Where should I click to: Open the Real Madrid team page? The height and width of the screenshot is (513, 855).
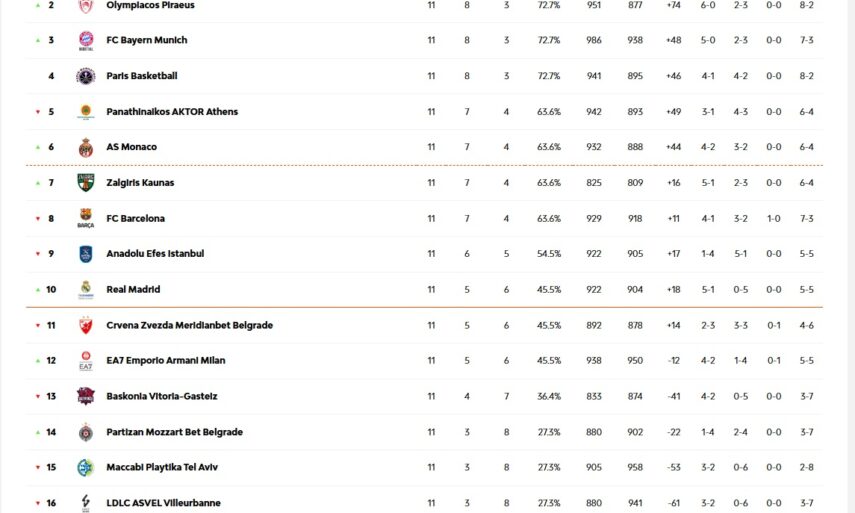[x=133, y=290]
